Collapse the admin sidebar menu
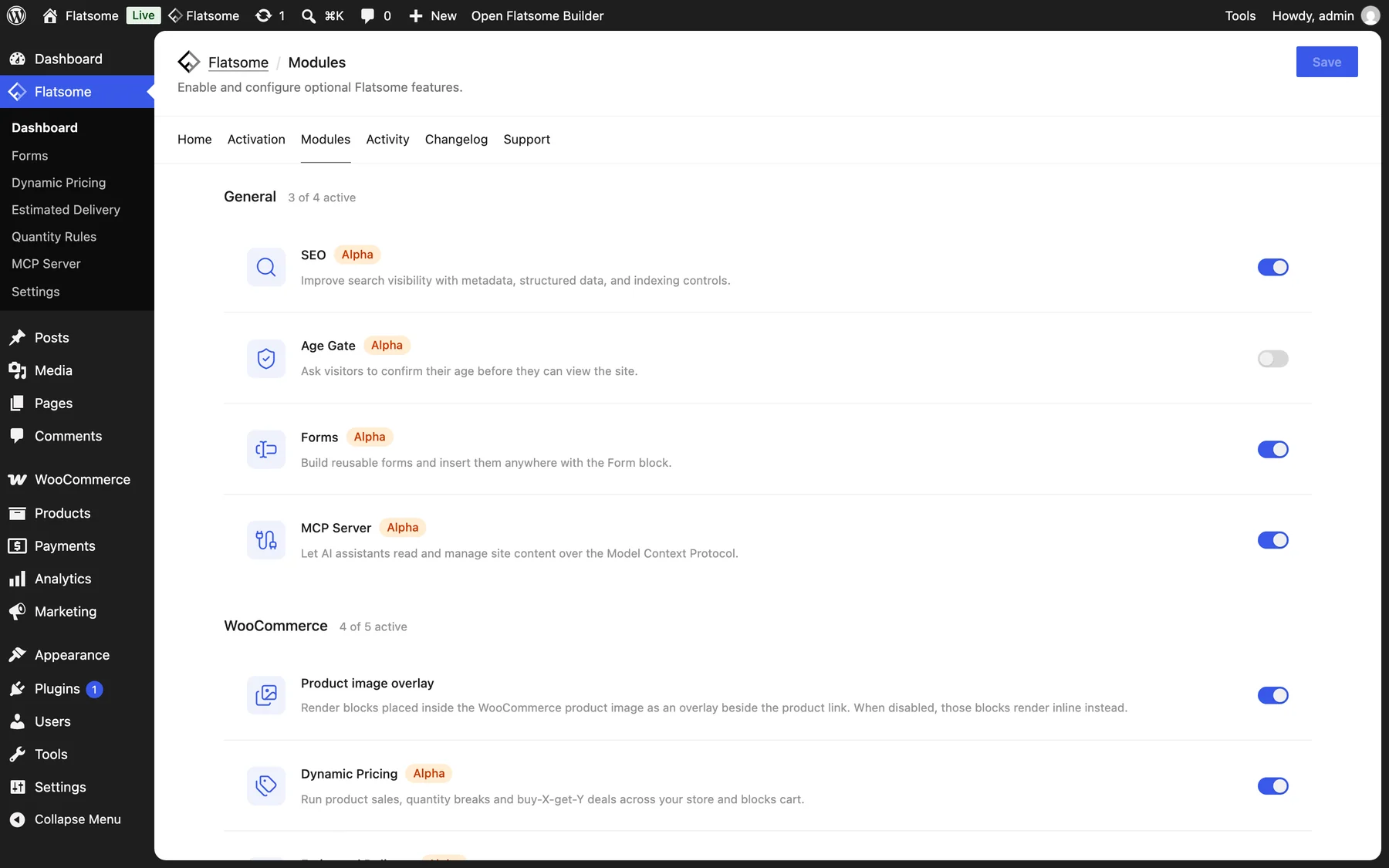 point(77,819)
